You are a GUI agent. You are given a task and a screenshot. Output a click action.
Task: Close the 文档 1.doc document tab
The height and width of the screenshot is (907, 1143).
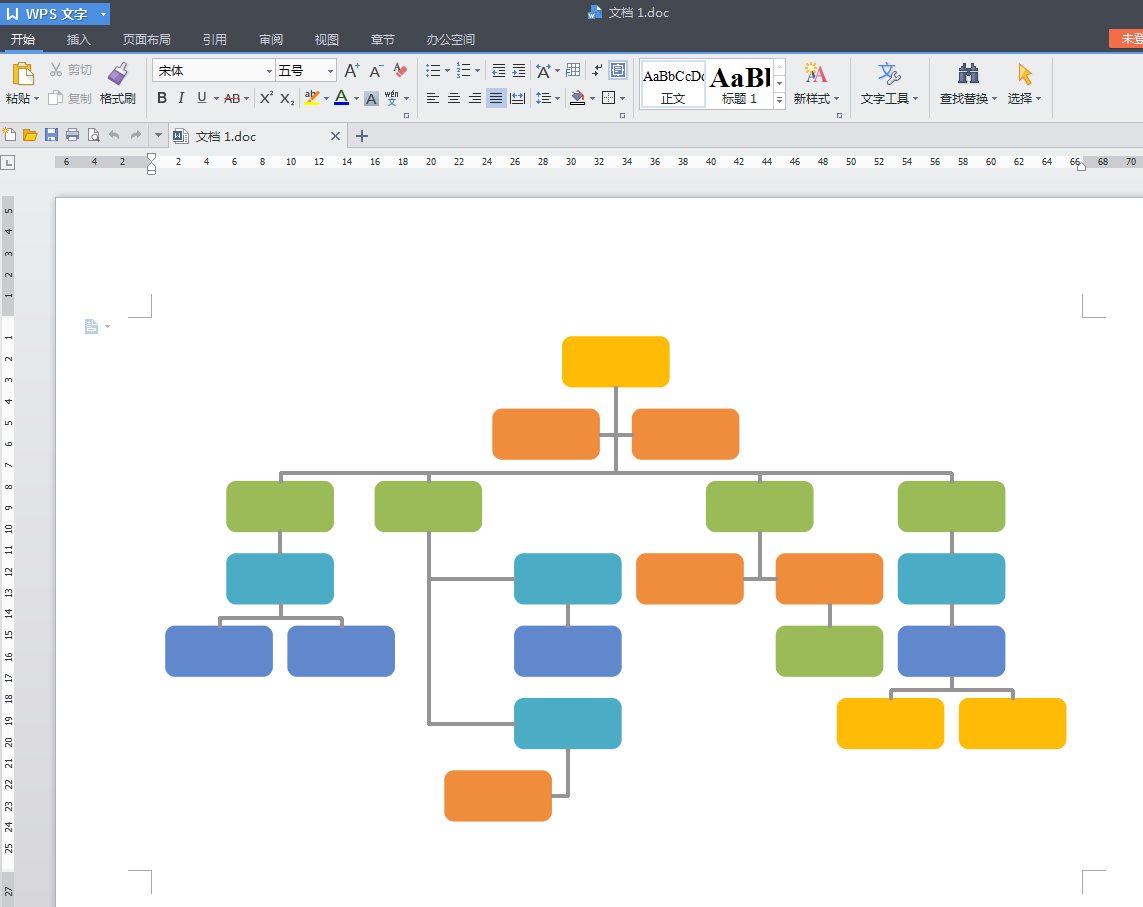(x=335, y=136)
